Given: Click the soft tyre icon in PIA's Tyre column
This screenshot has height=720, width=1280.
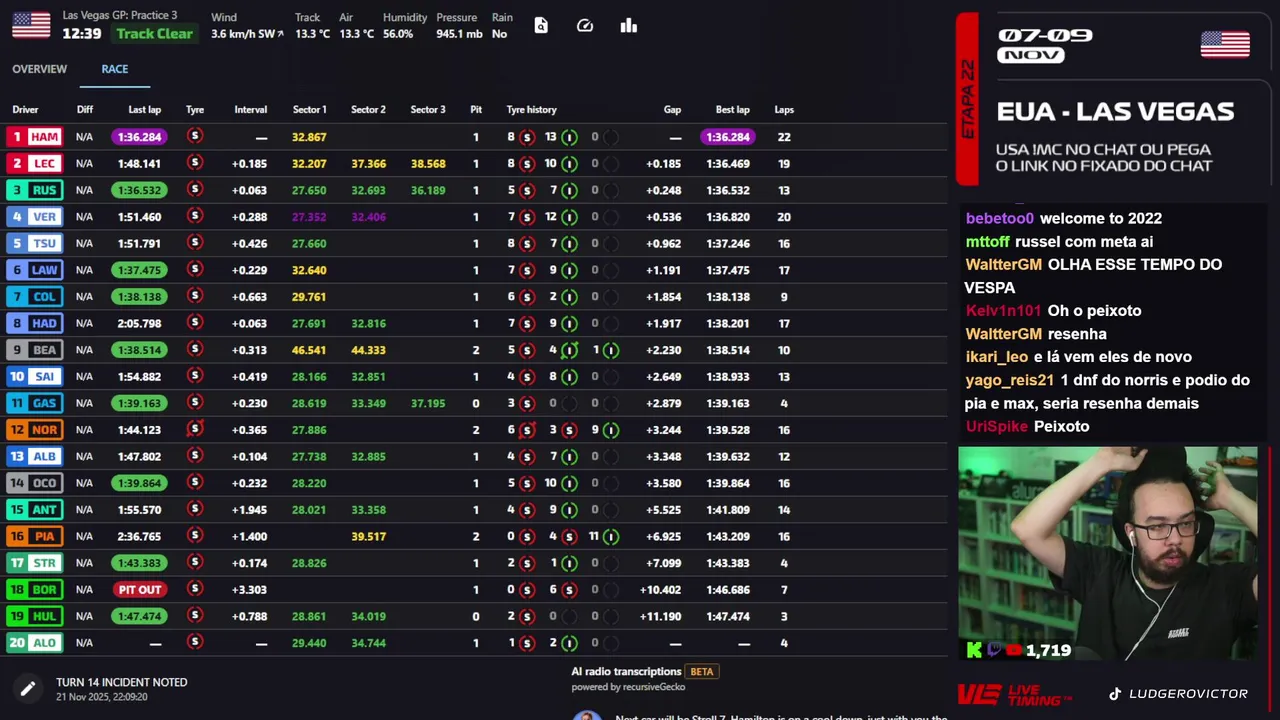Looking at the screenshot, I should [x=195, y=536].
